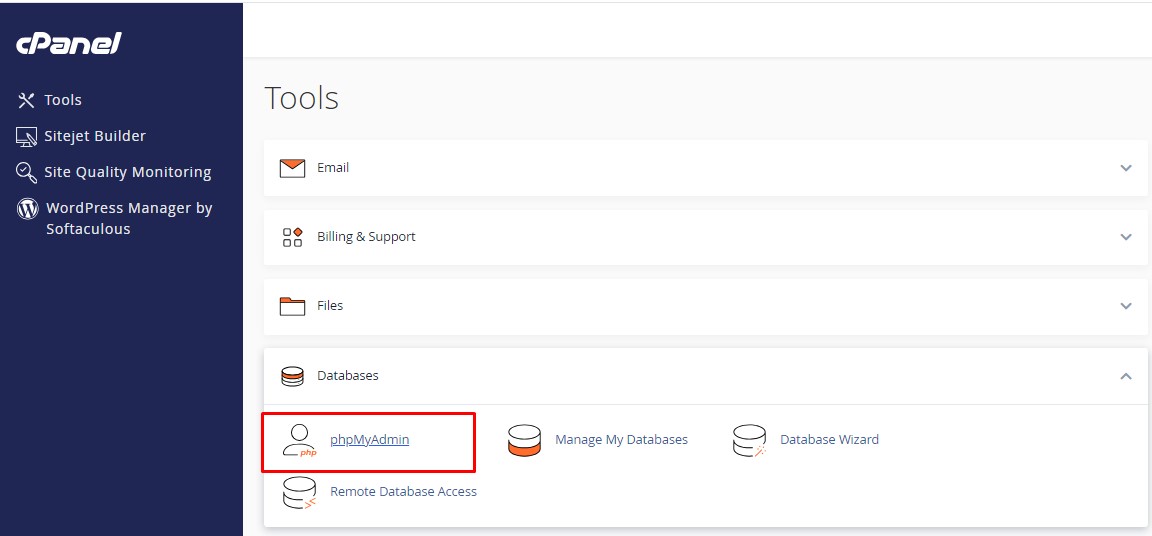Click the Tools wrench icon in sidebar
1152x536 pixels.
coord(26,100)
